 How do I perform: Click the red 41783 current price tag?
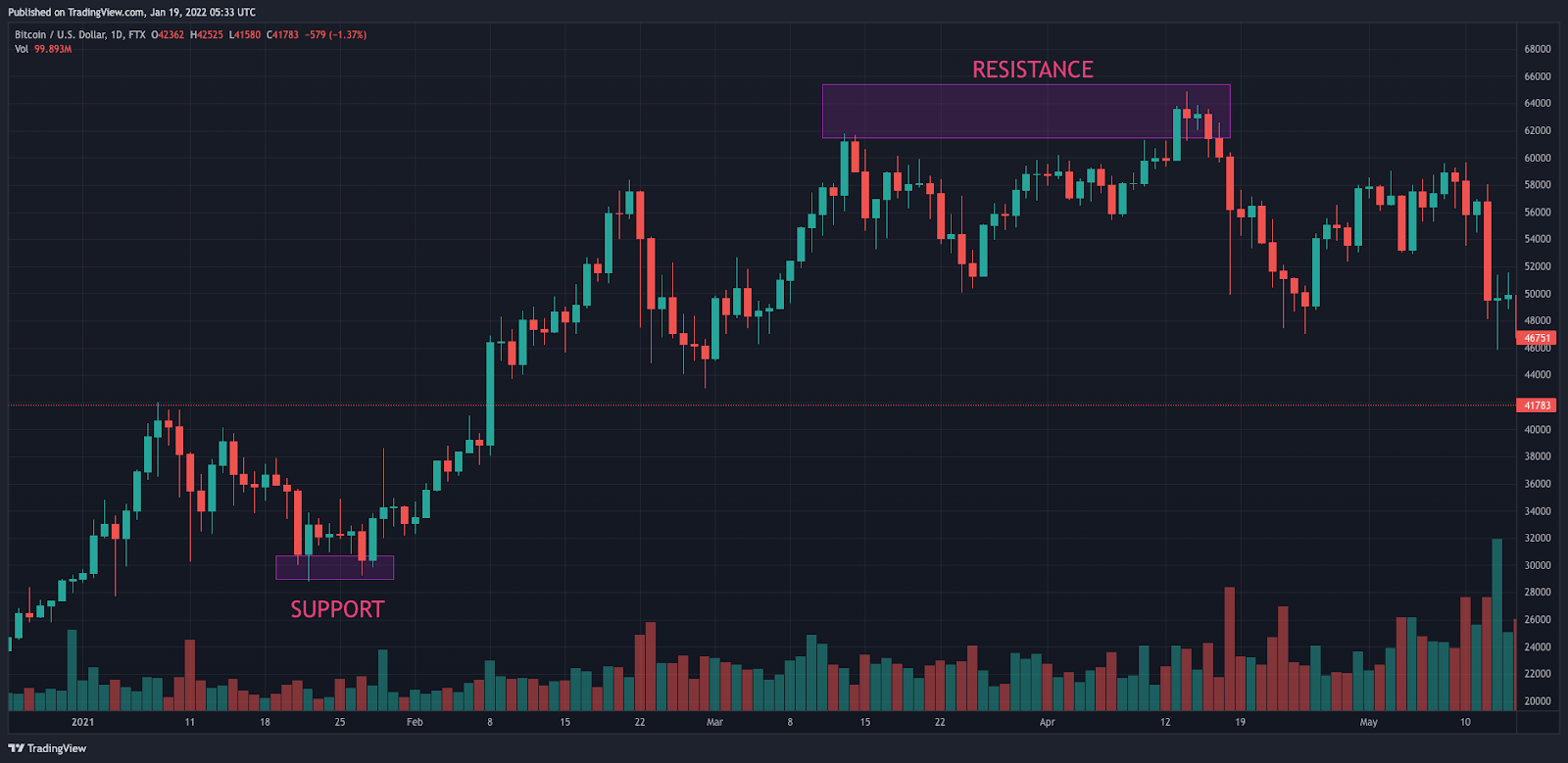(1537, 405)
